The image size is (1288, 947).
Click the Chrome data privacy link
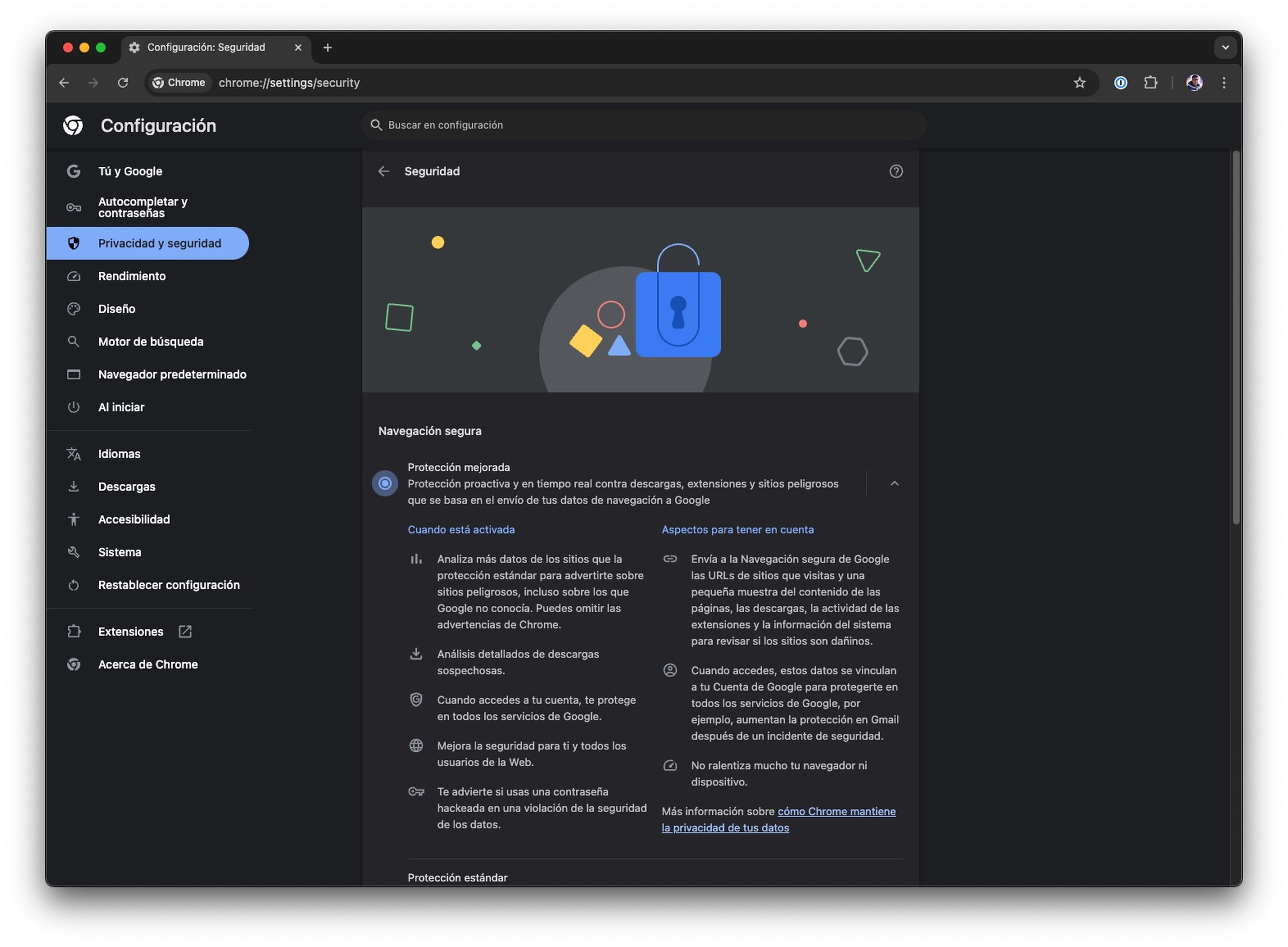pos(836,811)
